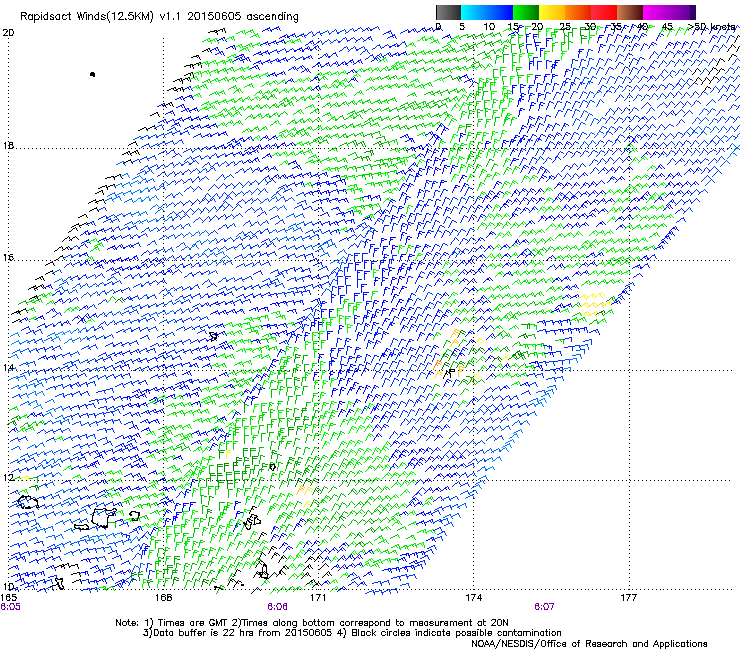Click latitude label 12 on left axis

(x=8, y=478)
